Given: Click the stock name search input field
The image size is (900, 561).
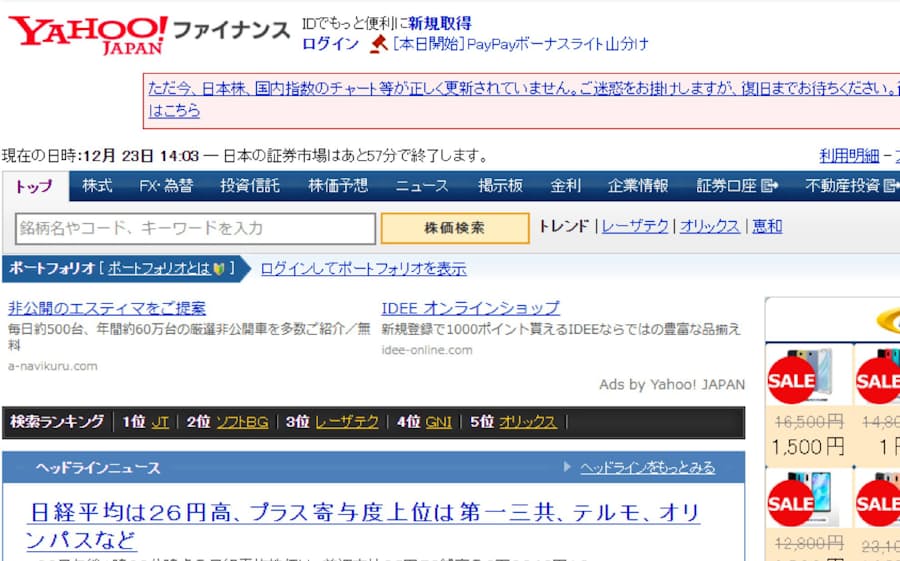Looking at the screenshot, I should pyautogui.click(x=196, y=228).
